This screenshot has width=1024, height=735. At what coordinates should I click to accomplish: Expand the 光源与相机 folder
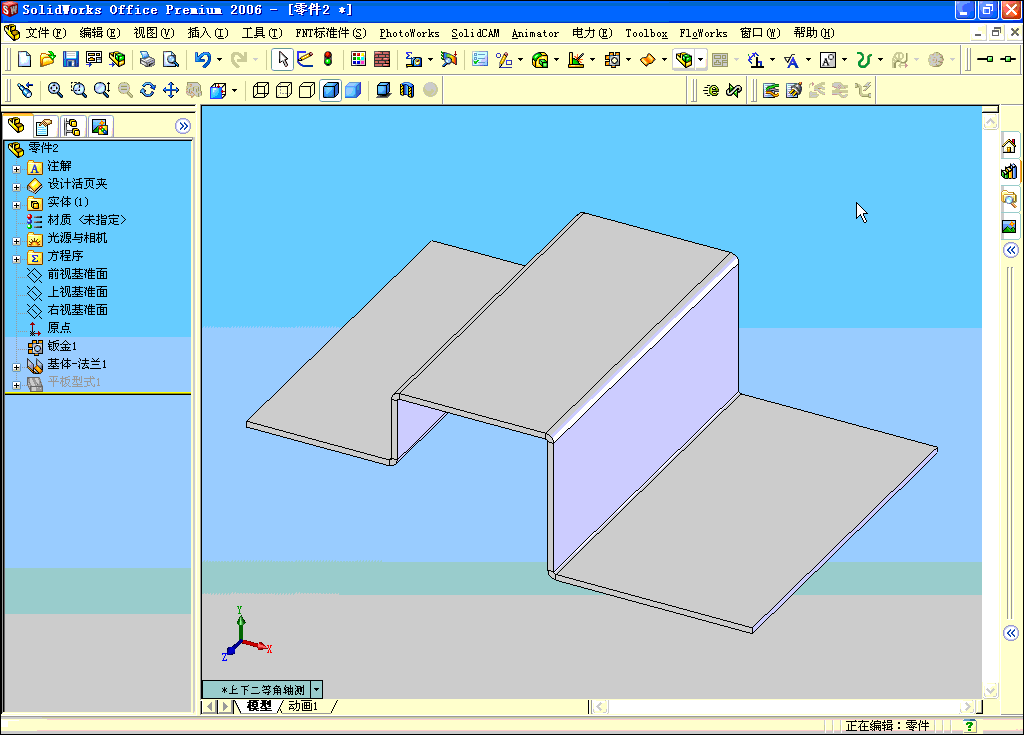(16, 241)
